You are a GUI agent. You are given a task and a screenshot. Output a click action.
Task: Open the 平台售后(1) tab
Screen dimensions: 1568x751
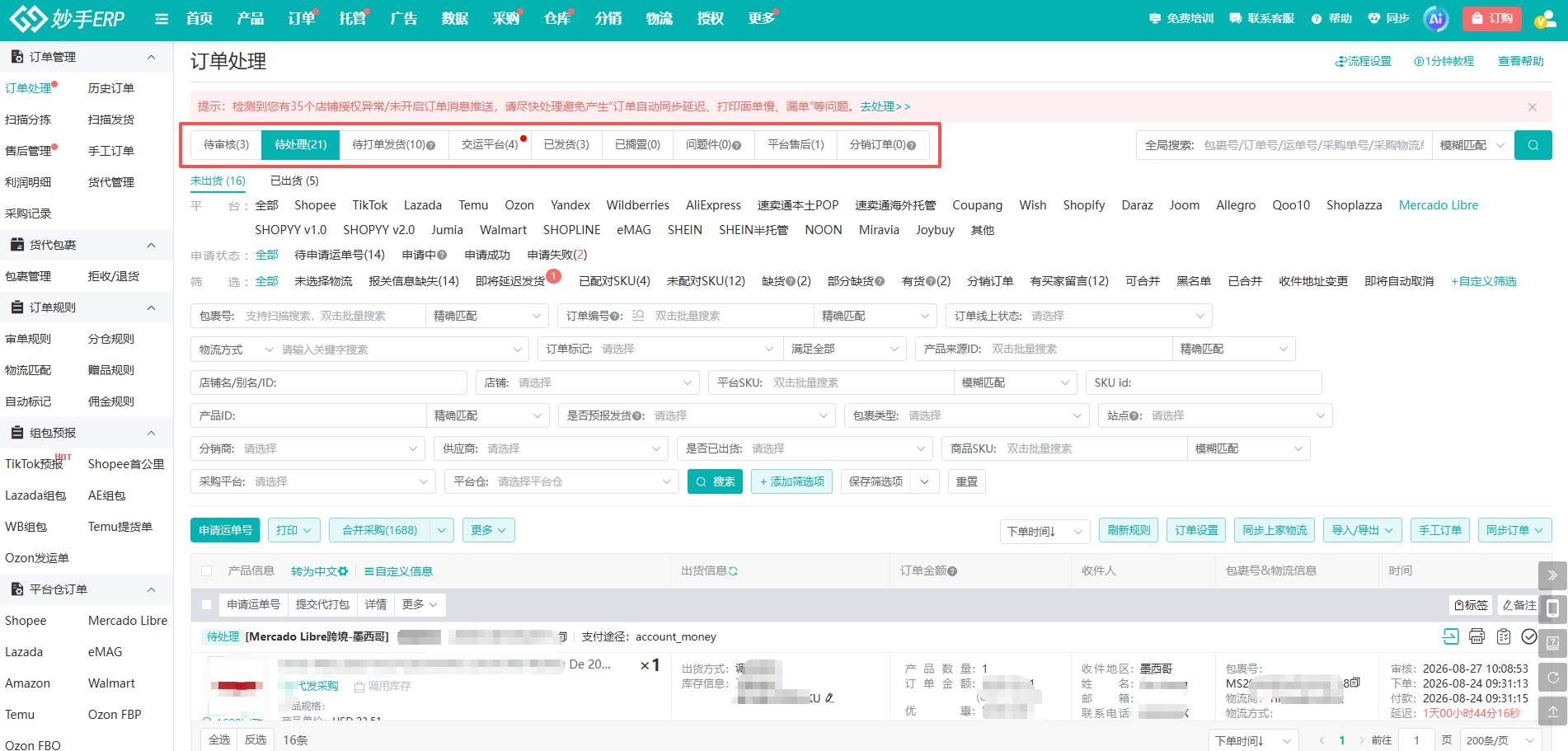click(x=796, y=144)
